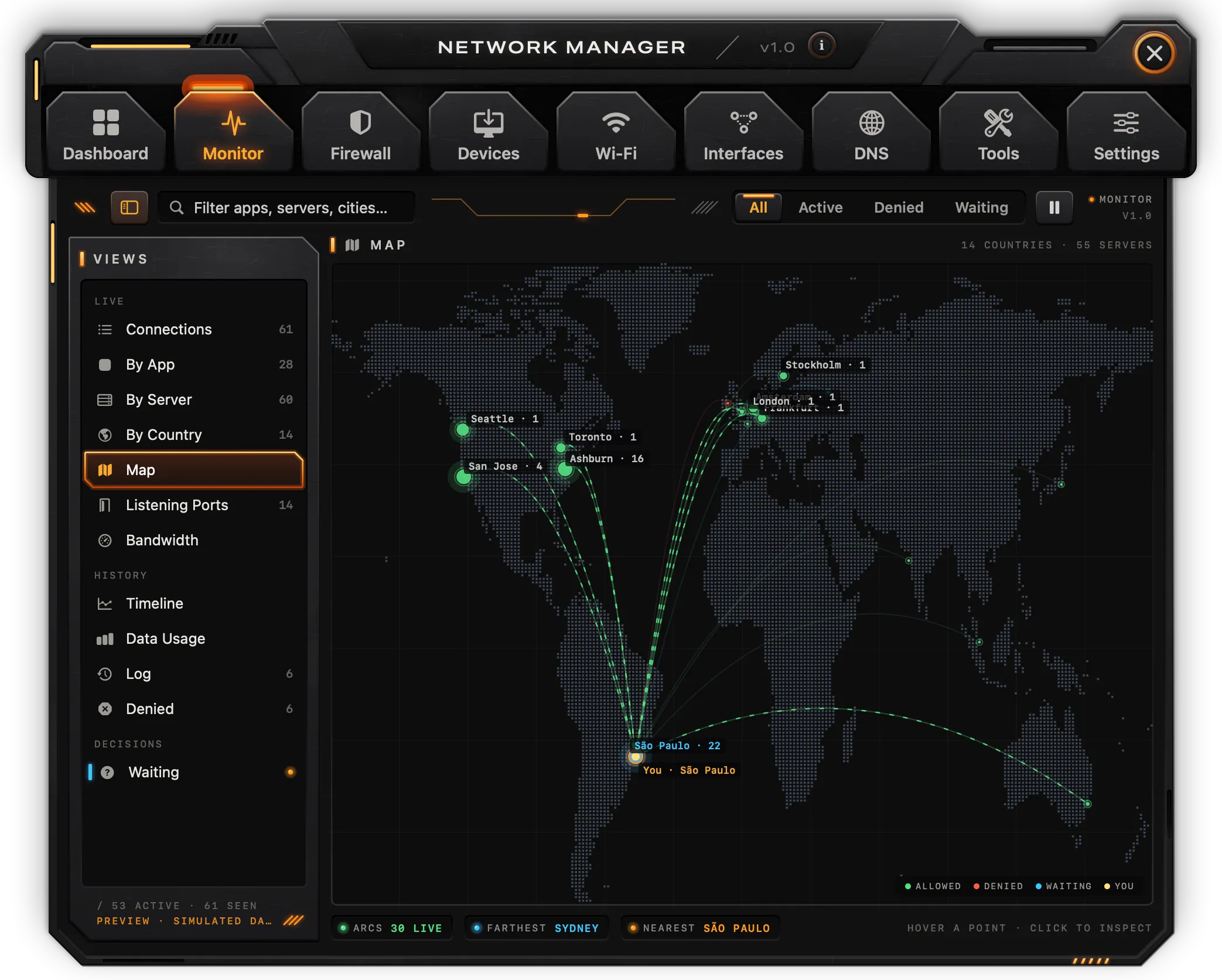Image resolution: width=1222 pixels, height=980 pixels.
Task: Click the map icon in the MAP header
Action: (352, 245)
